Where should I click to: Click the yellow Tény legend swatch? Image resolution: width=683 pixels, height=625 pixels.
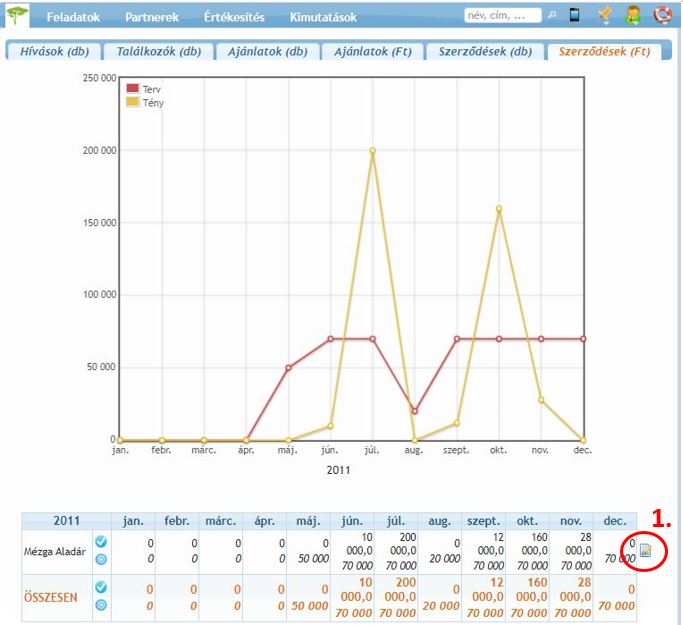tap(132, 102)
